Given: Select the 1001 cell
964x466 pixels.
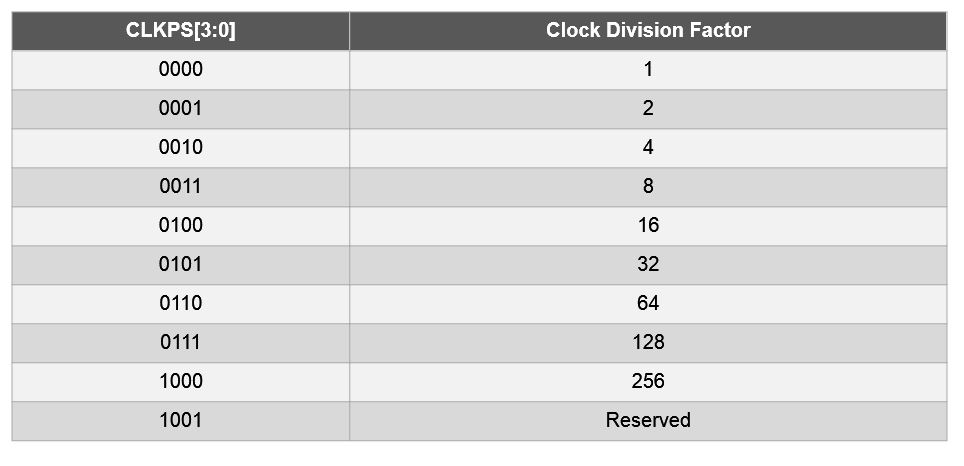Looking at the screenshot, I should [x=181, y=421].
